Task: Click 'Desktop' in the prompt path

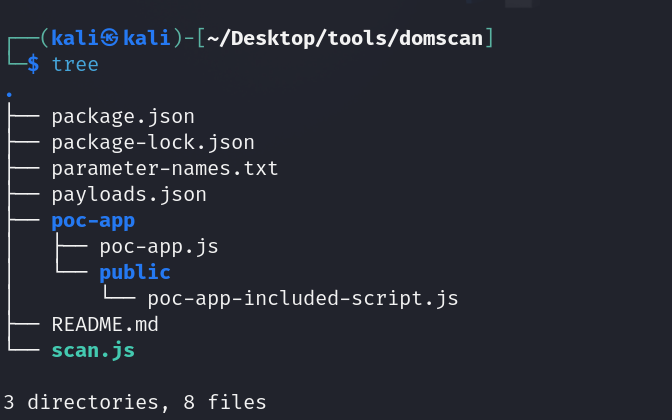Action: pos(268,39)
